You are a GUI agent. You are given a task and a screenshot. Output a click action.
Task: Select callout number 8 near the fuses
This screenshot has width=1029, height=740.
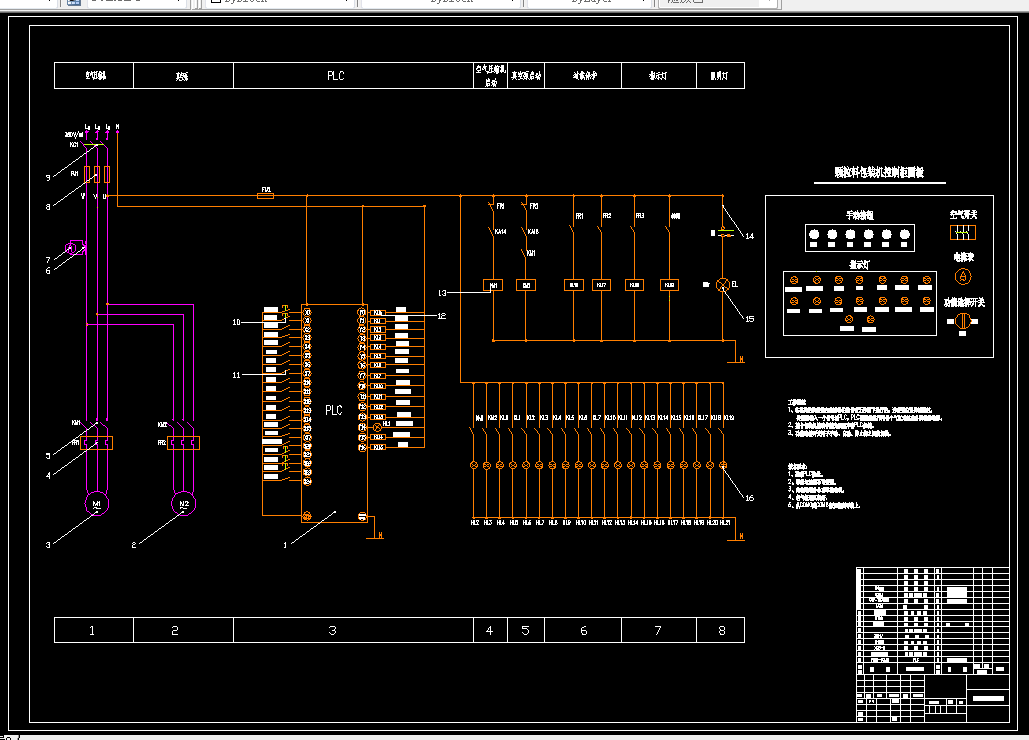click(48, 207)
